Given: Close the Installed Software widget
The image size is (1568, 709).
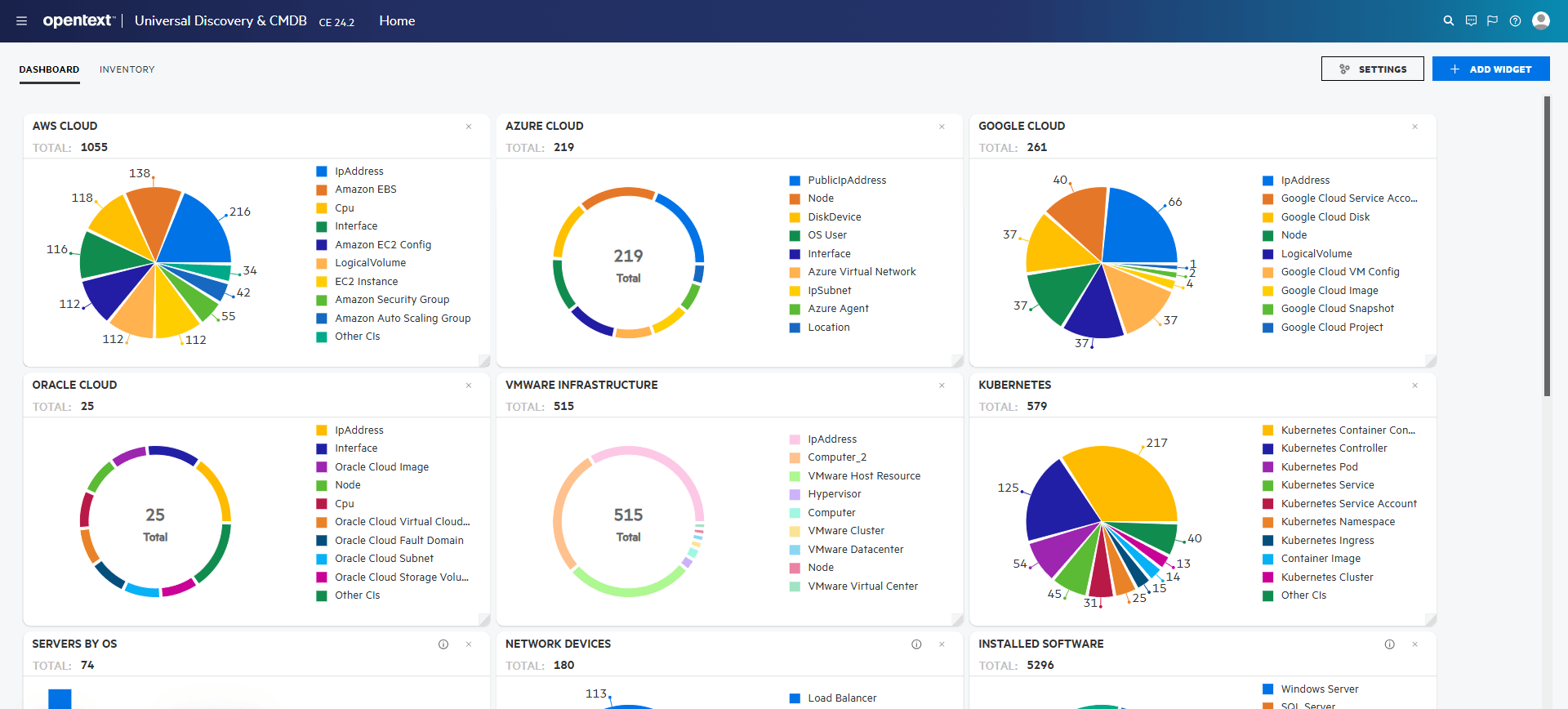Looking at the screenshot, I should tap(1415, 644).
